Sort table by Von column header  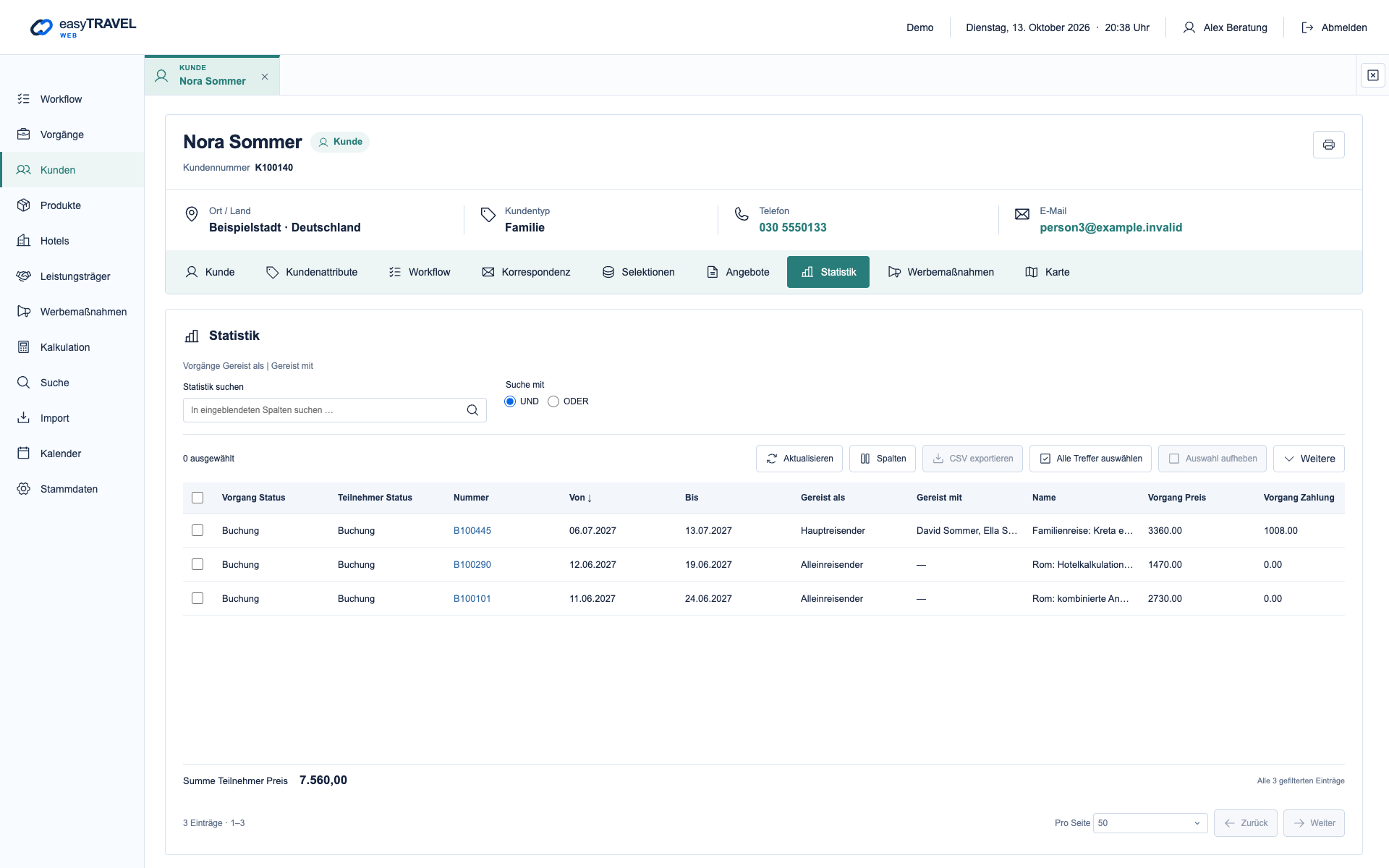pos(580,498)
